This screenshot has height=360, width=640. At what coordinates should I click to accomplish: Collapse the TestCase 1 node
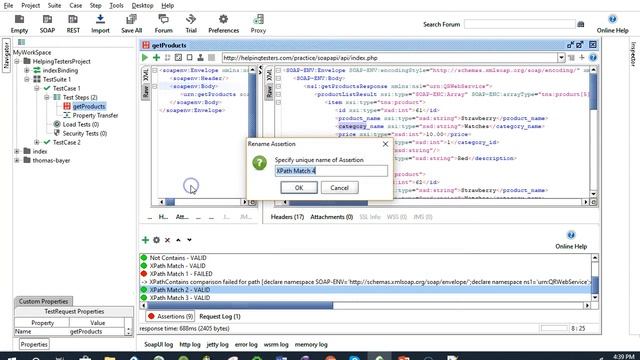pyautogui.click(x=37, y=88)
